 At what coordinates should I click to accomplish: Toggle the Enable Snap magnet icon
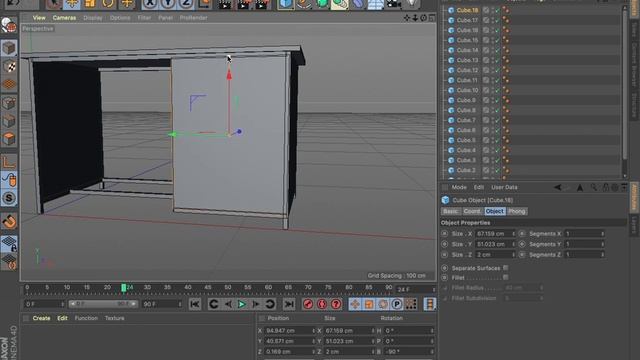tap(9, 221)
